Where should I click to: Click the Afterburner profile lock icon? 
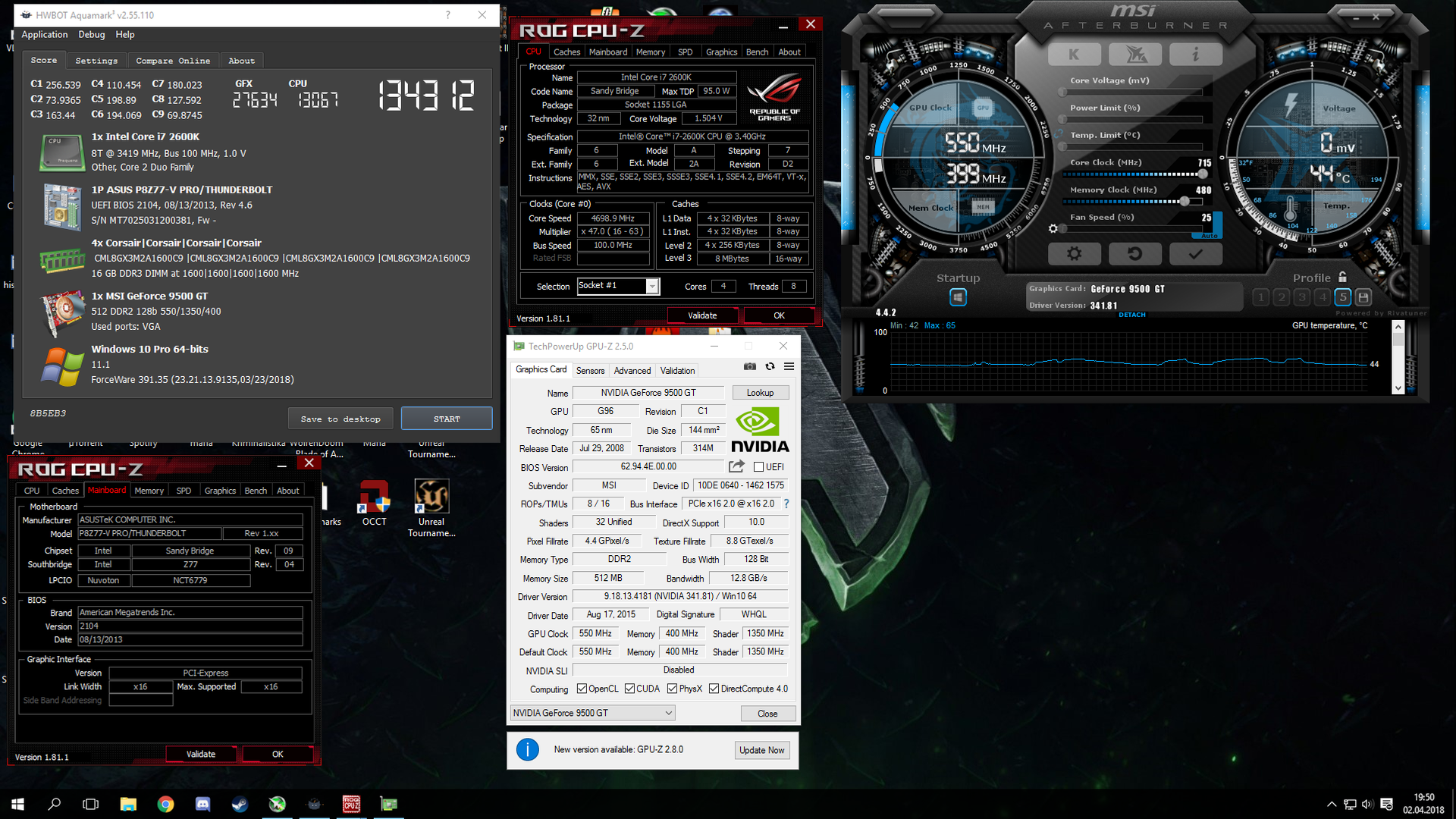click(x=1342, y=277)
